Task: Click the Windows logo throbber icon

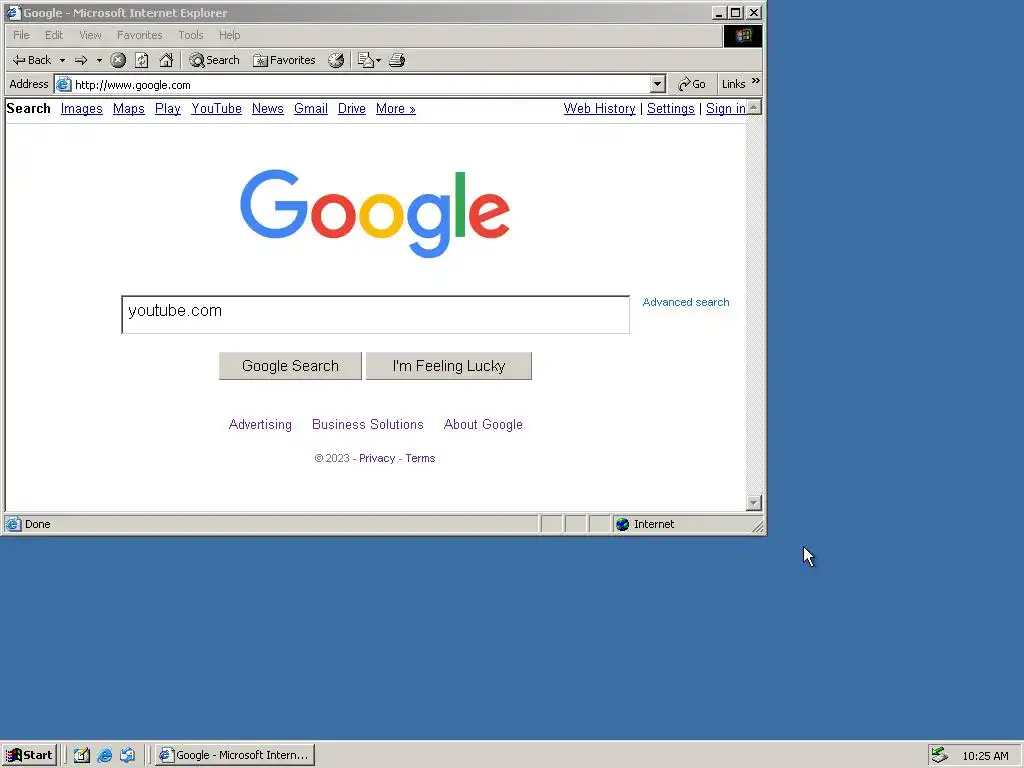Action: pos(743,36)
